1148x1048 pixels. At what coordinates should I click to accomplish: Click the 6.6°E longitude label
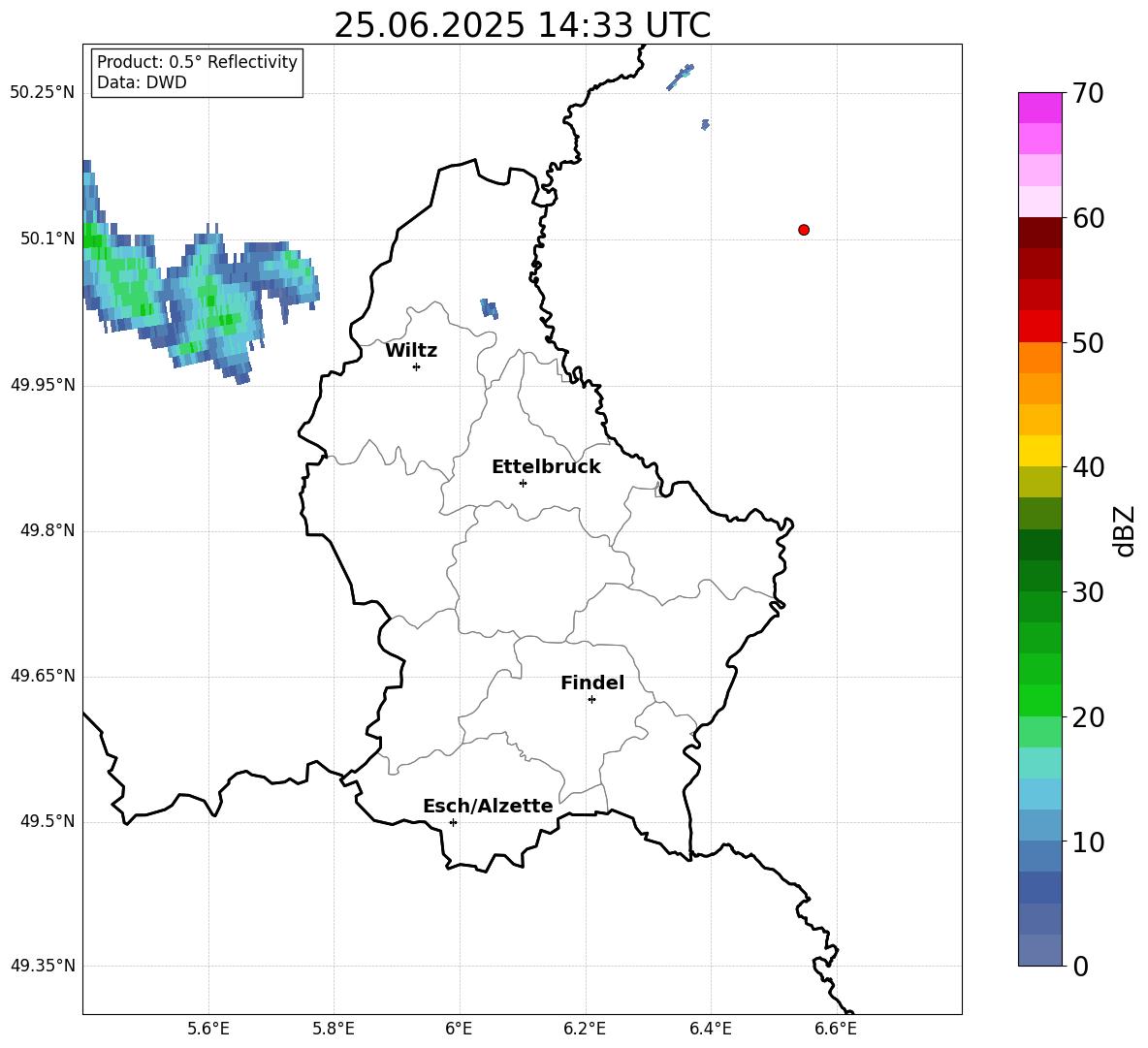(836, 1029)
